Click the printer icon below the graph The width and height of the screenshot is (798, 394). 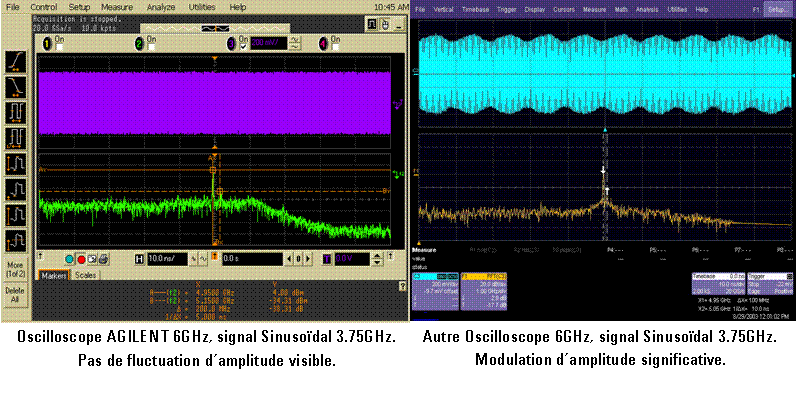coord(103,259)
